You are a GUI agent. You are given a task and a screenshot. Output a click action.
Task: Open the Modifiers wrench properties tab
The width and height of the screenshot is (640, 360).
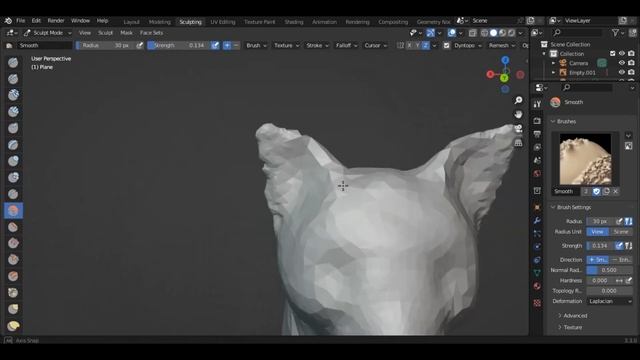(537, 220)
